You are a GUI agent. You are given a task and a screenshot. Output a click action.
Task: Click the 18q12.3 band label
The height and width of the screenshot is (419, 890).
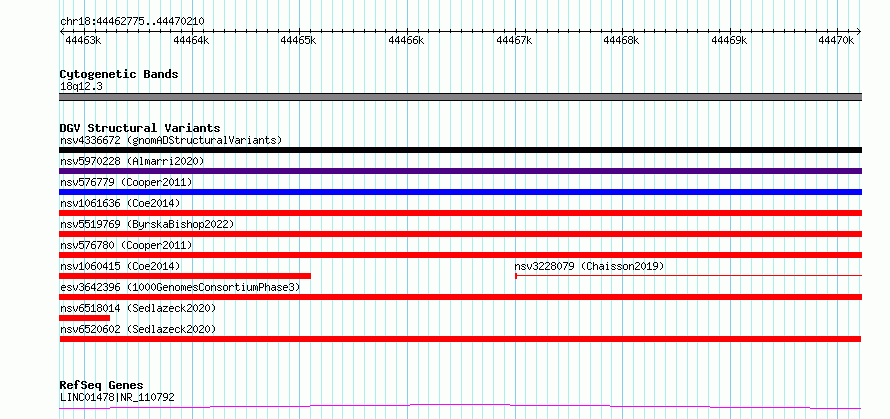[81, 87]
